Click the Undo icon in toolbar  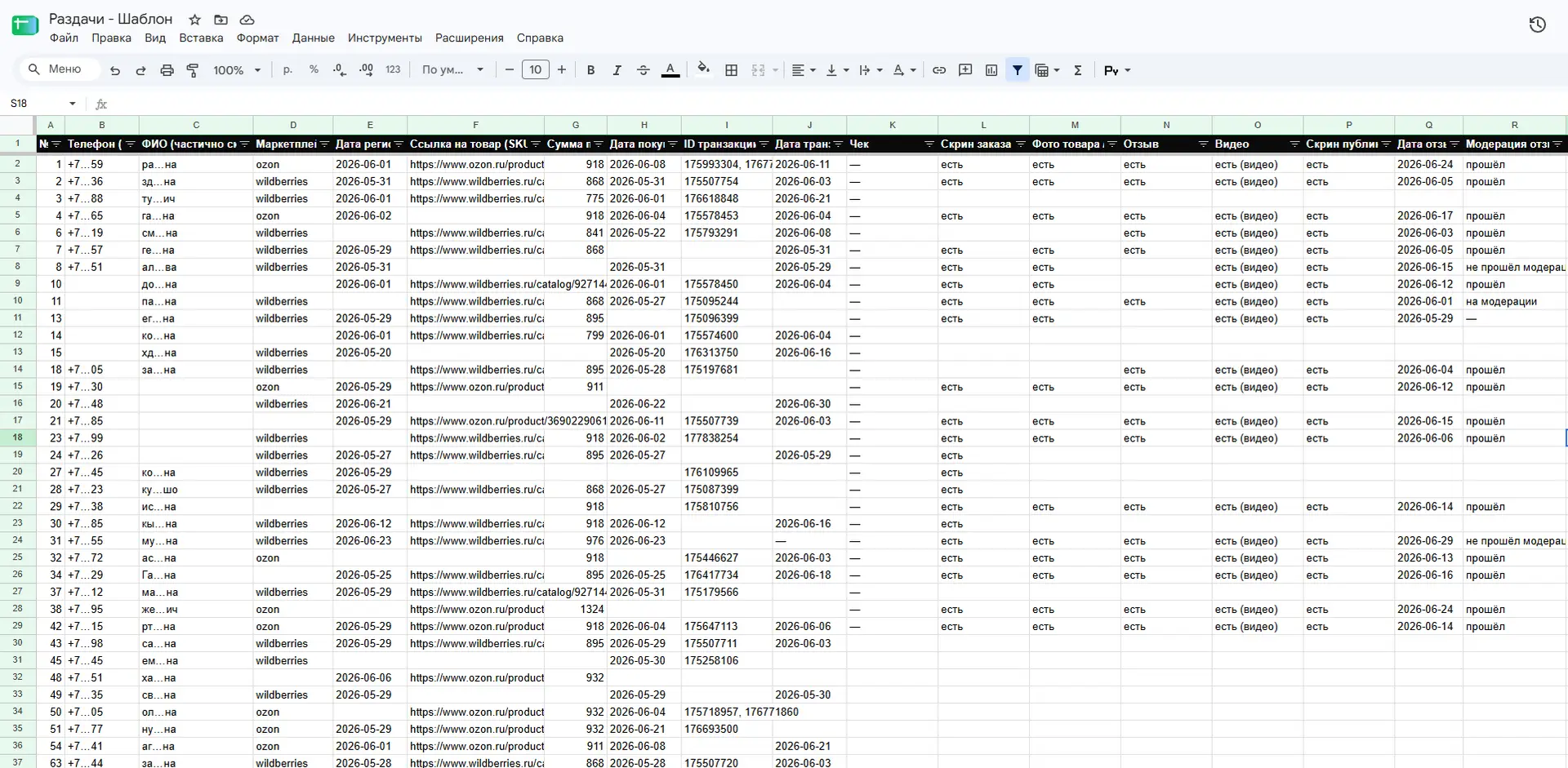pyautogui.click(x=115, y=70)
